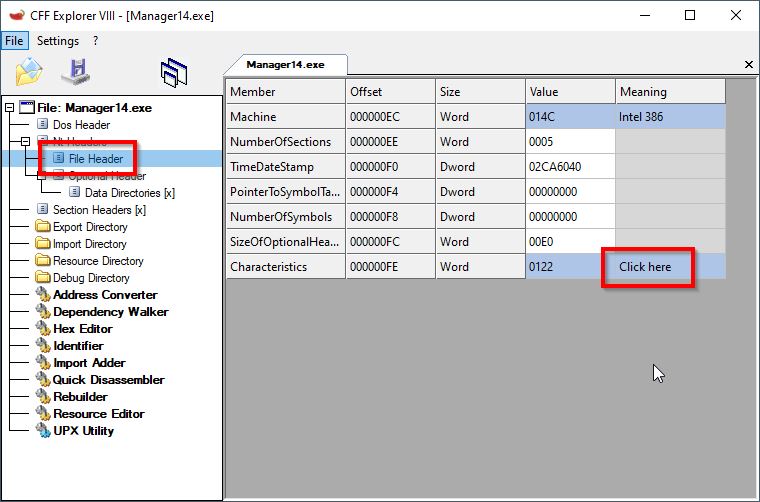760x502 pixels.
Task: Edit SizeOfOptionalHeader value 00E0
Action: pos(570,241)
